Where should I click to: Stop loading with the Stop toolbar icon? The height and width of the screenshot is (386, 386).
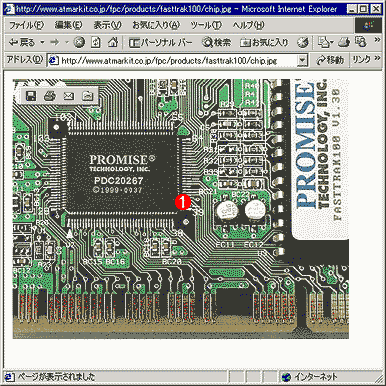coord(79,42)
